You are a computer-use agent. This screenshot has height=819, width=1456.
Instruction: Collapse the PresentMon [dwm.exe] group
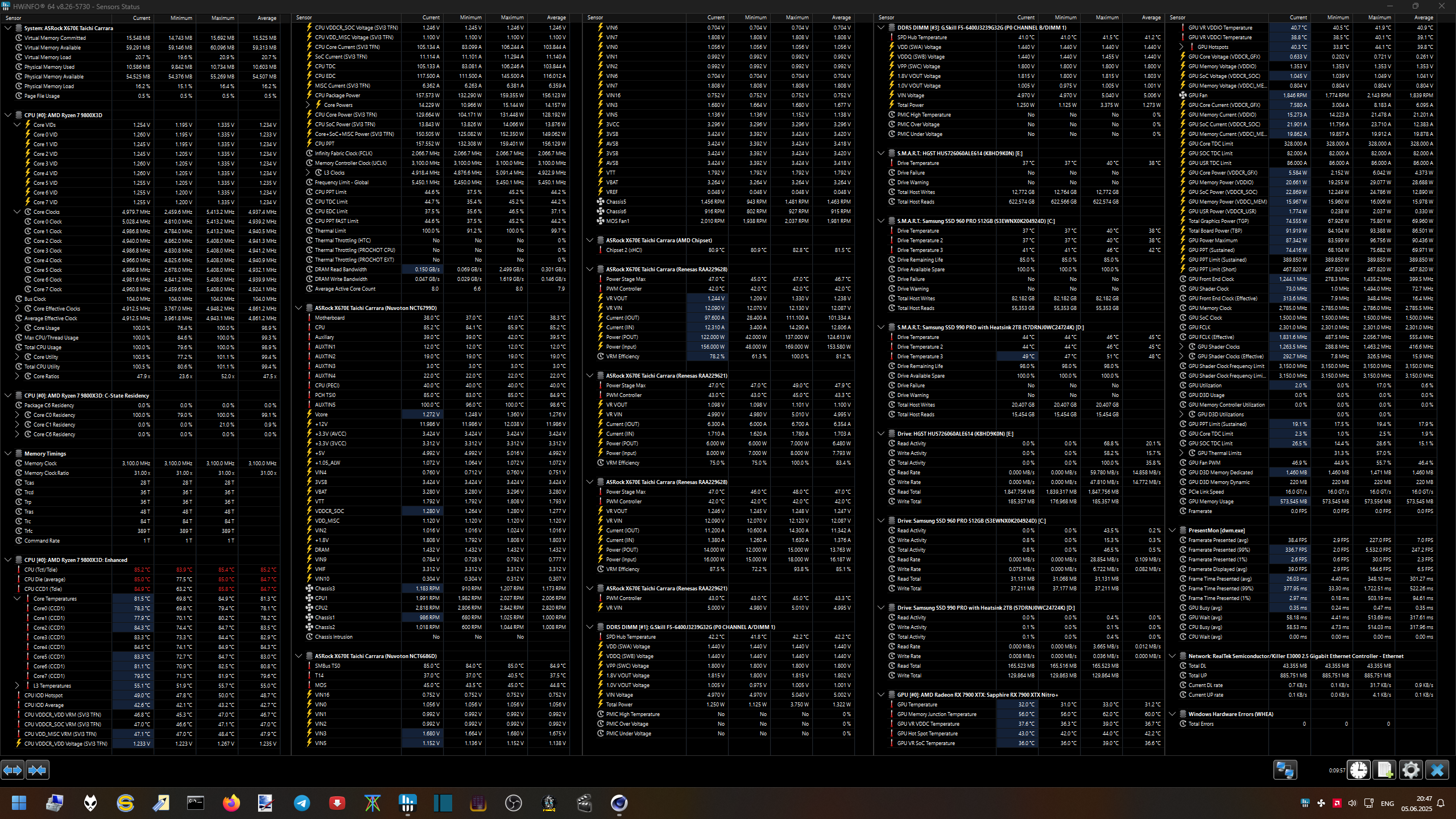click(1172, 530)
